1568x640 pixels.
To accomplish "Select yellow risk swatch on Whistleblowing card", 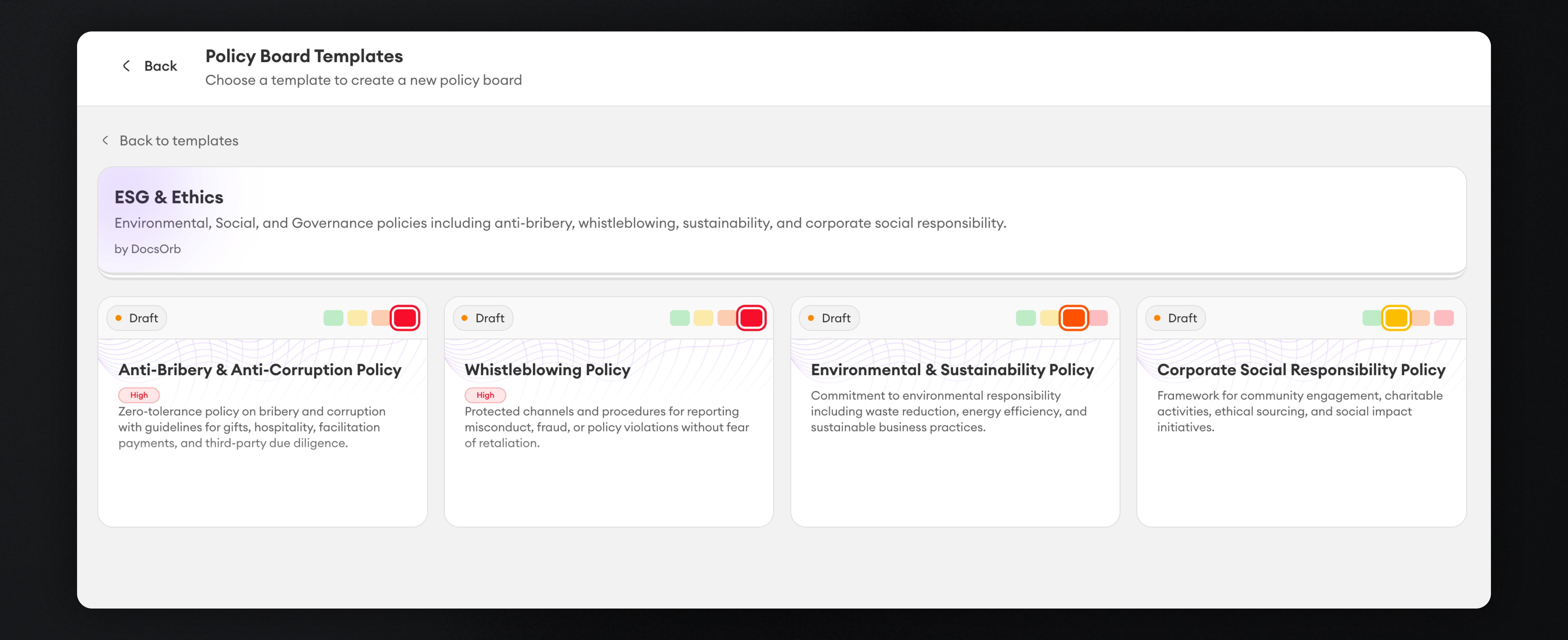I will [704, 318].
